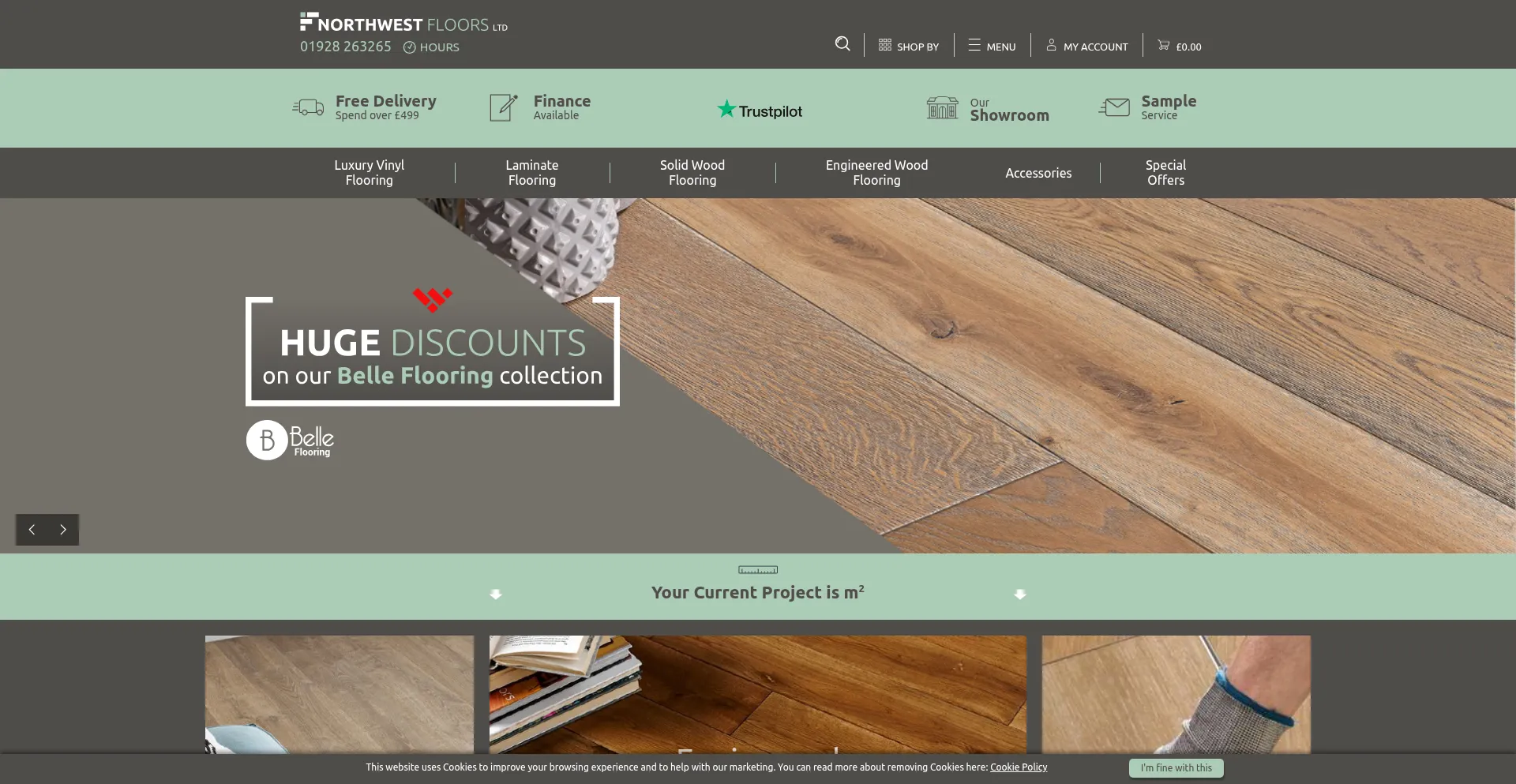This screenshot has height=784, width=1516.
Task: Open the Trustpilot reviews link
Action: pos(760,110)
